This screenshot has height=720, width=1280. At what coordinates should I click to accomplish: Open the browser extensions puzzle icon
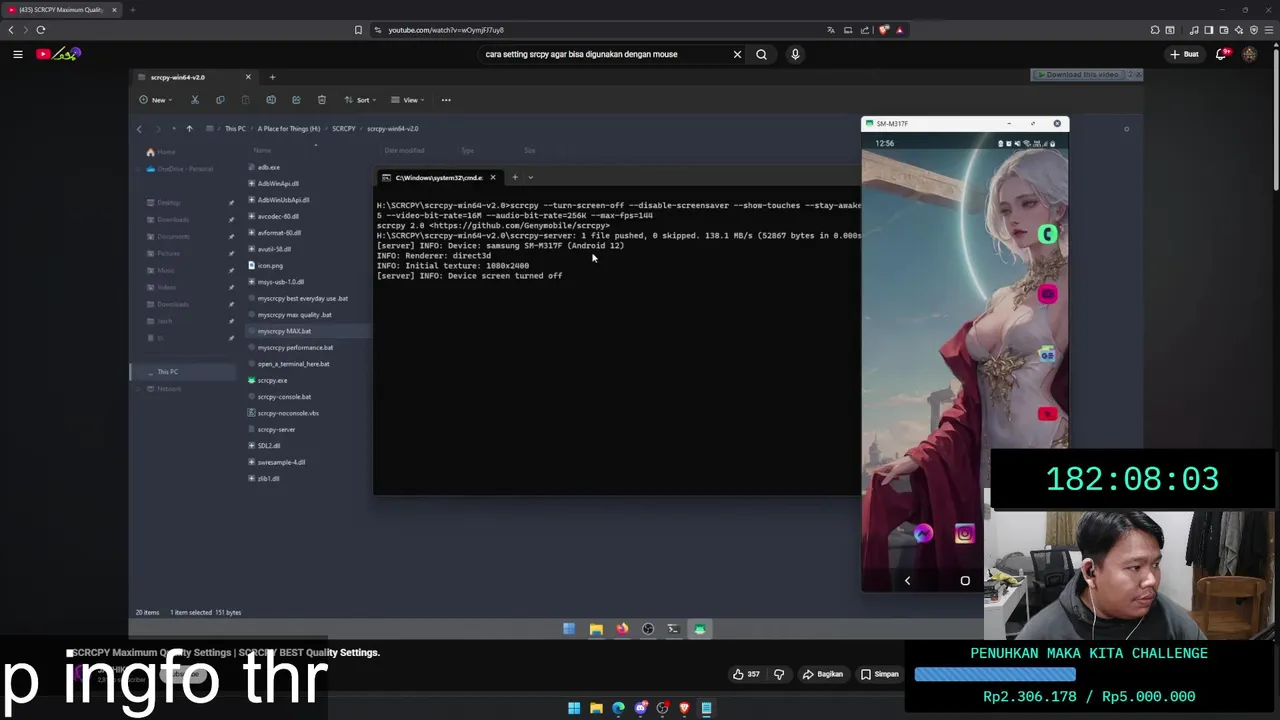tap(1155, 30)
